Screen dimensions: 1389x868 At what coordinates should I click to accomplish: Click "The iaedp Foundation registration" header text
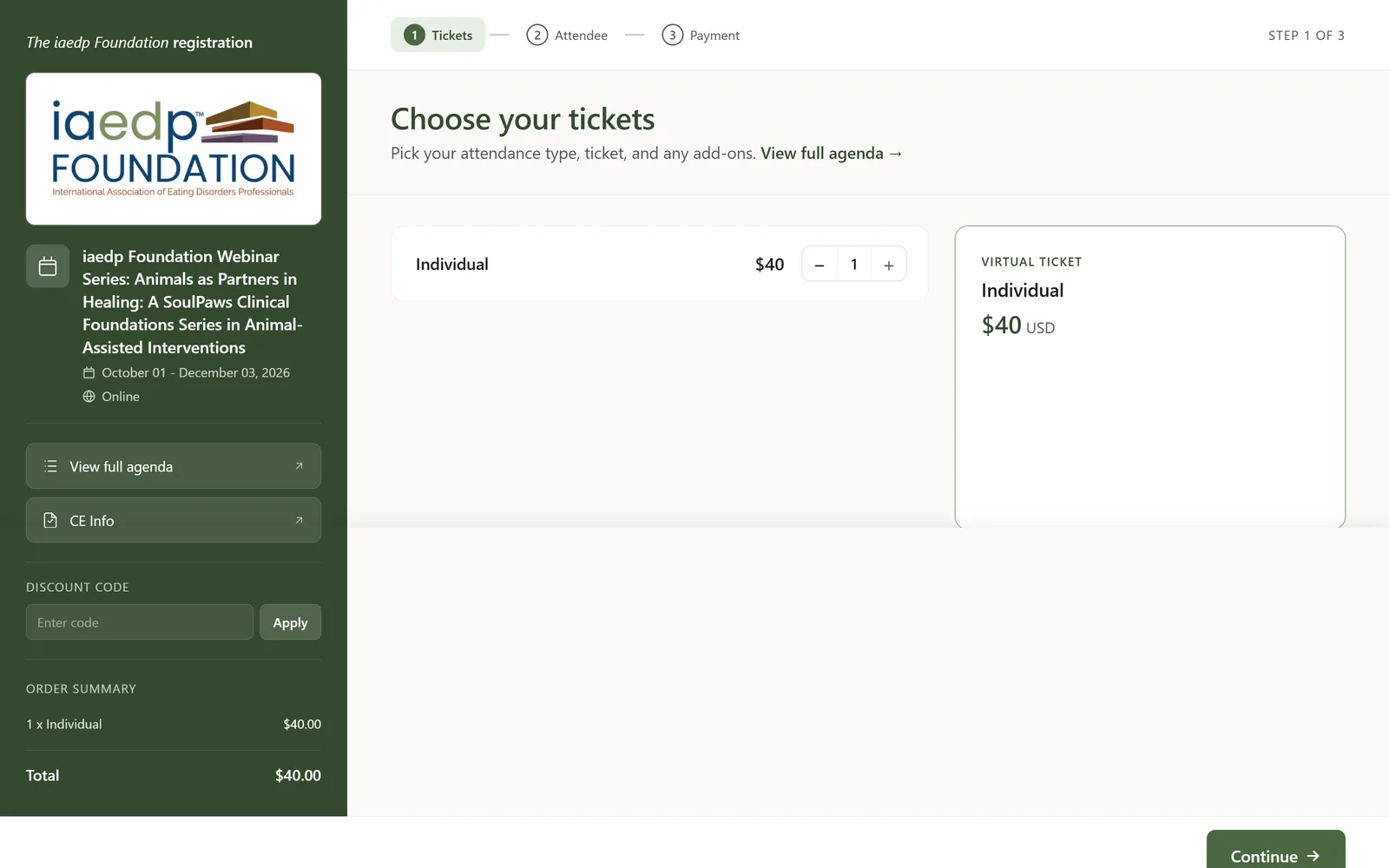[x=140, y=43]
